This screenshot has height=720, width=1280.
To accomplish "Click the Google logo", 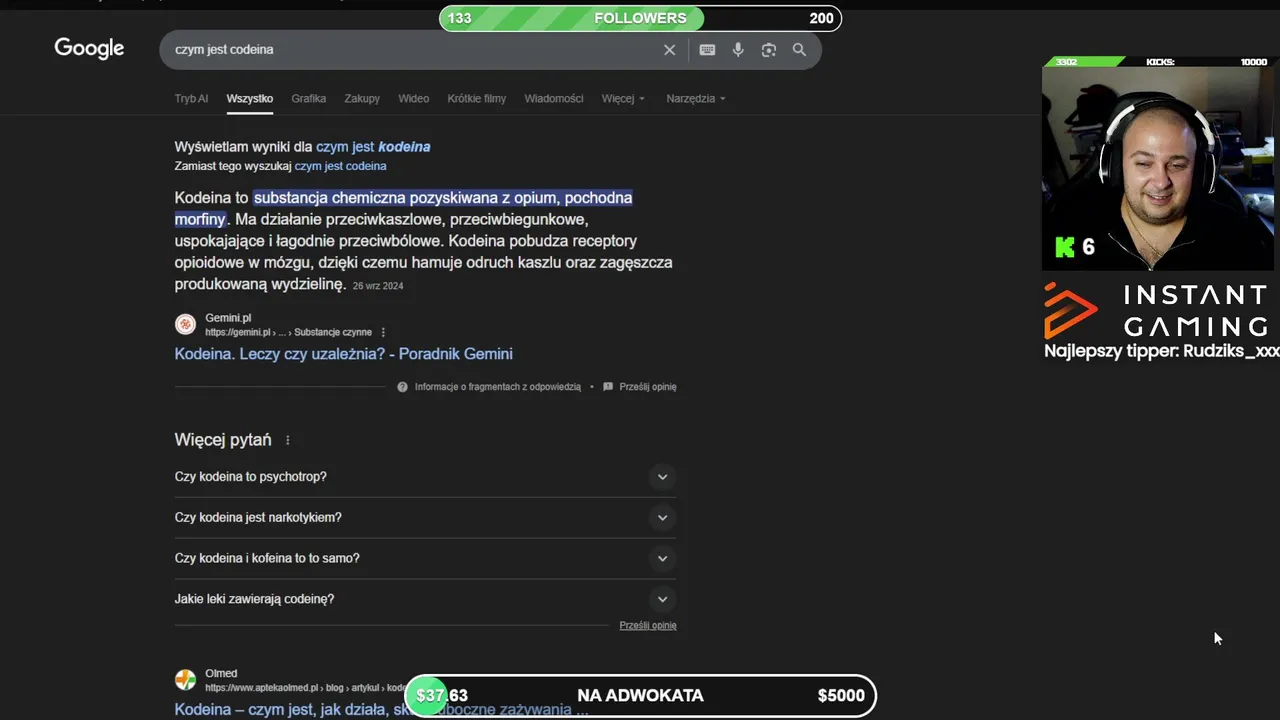I will 89,49.
